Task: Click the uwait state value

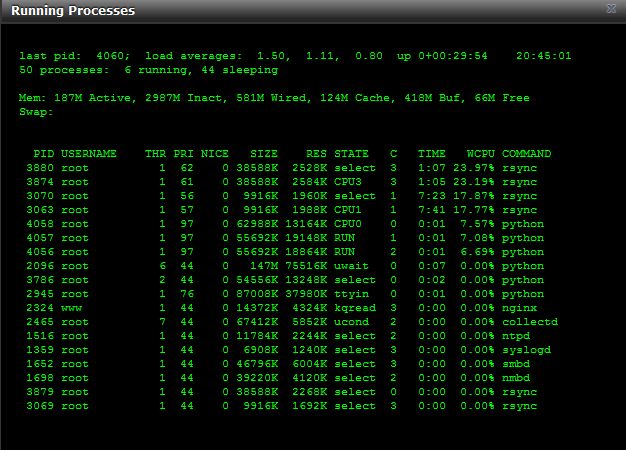Action: [x=351, y=266]
